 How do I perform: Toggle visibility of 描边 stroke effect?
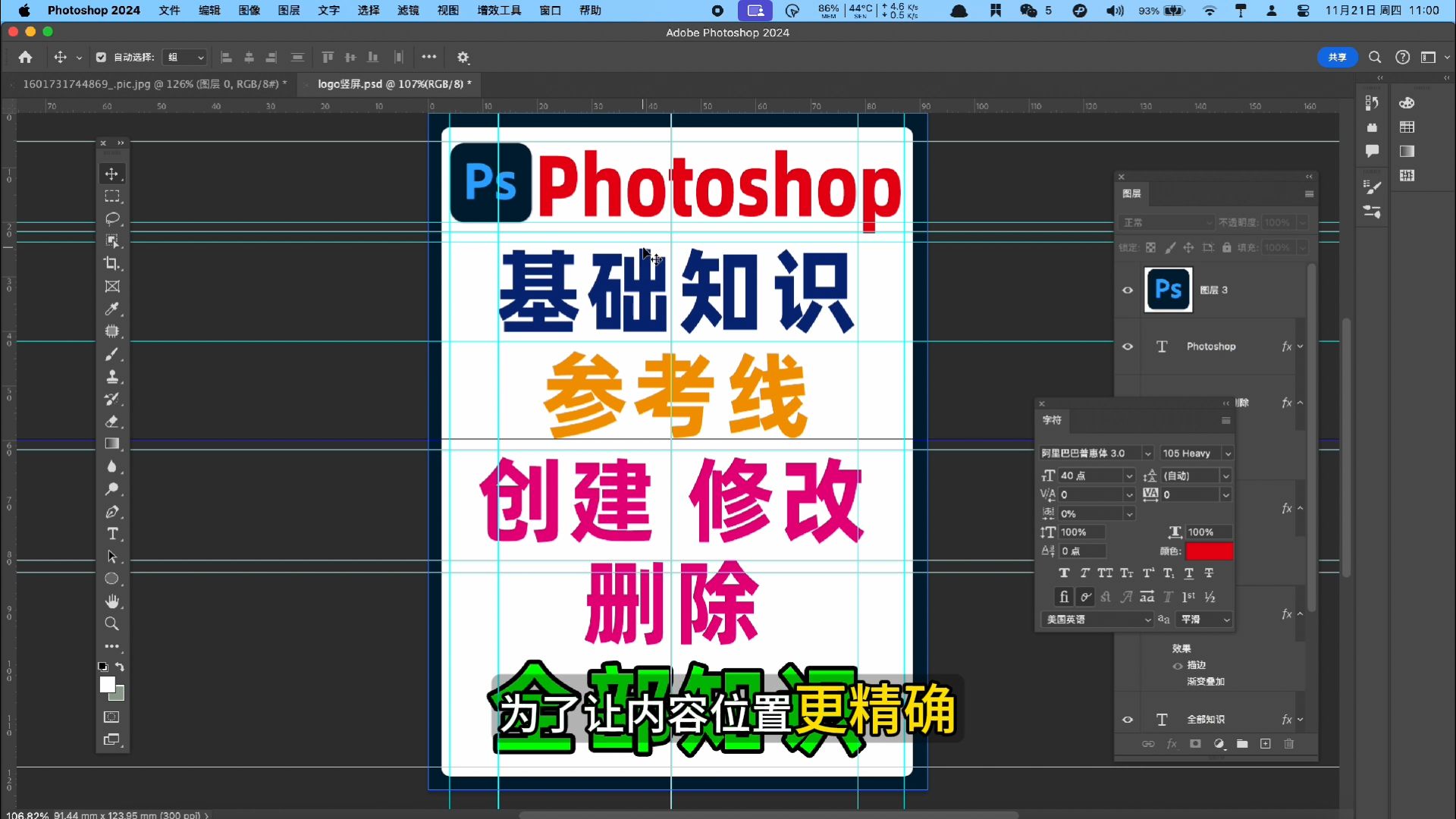pyautogui.click(x=1178, y=666)
